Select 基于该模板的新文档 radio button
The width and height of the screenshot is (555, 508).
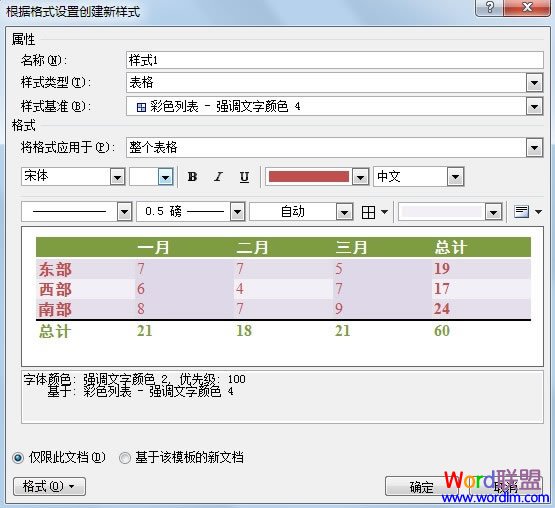pos(125,458)
